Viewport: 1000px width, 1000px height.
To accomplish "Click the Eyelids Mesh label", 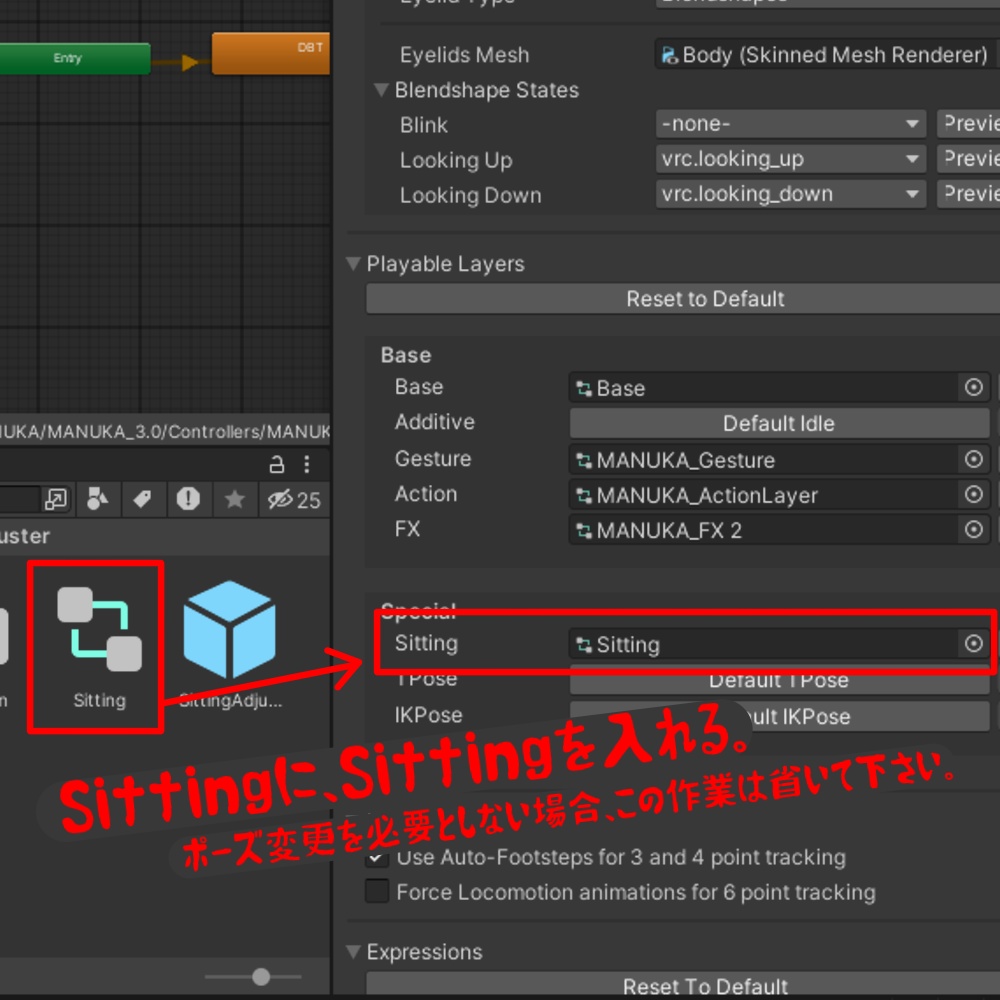I will 464,55.
